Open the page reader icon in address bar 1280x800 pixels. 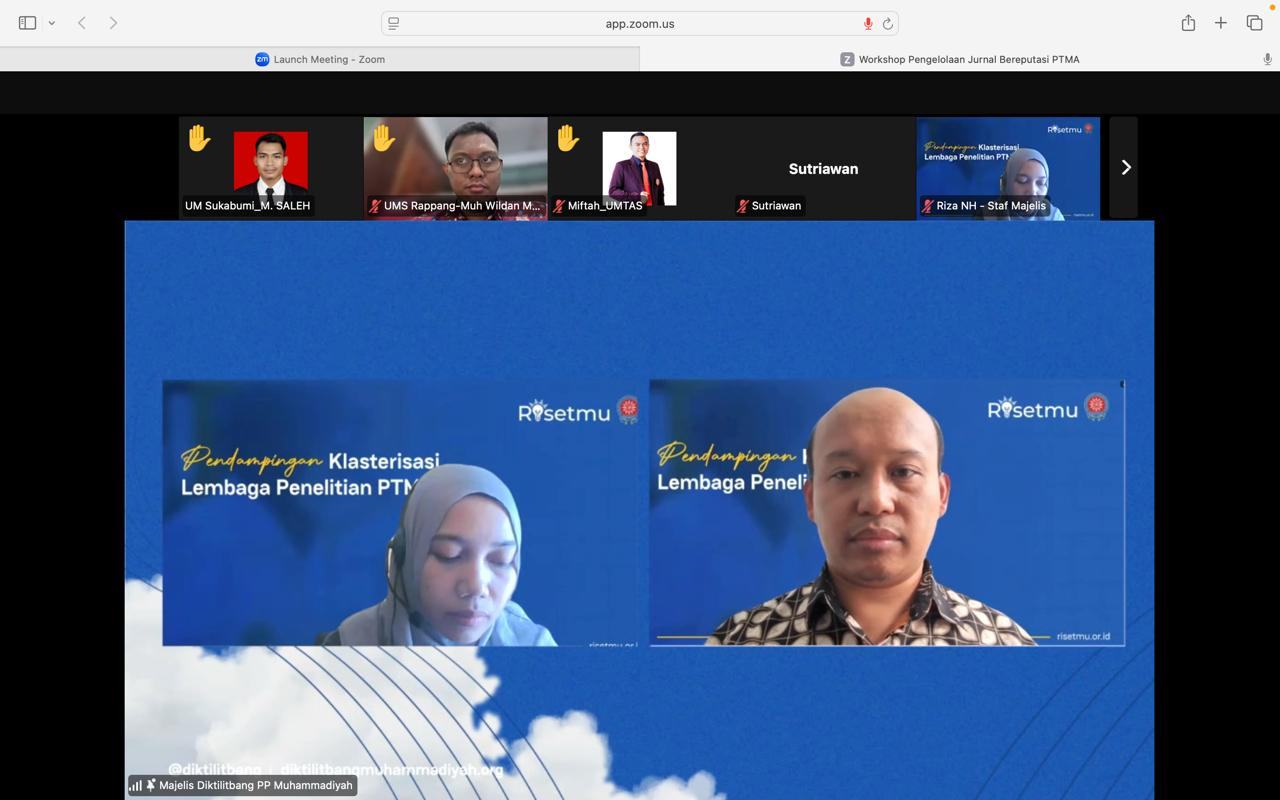pos(394,23)
